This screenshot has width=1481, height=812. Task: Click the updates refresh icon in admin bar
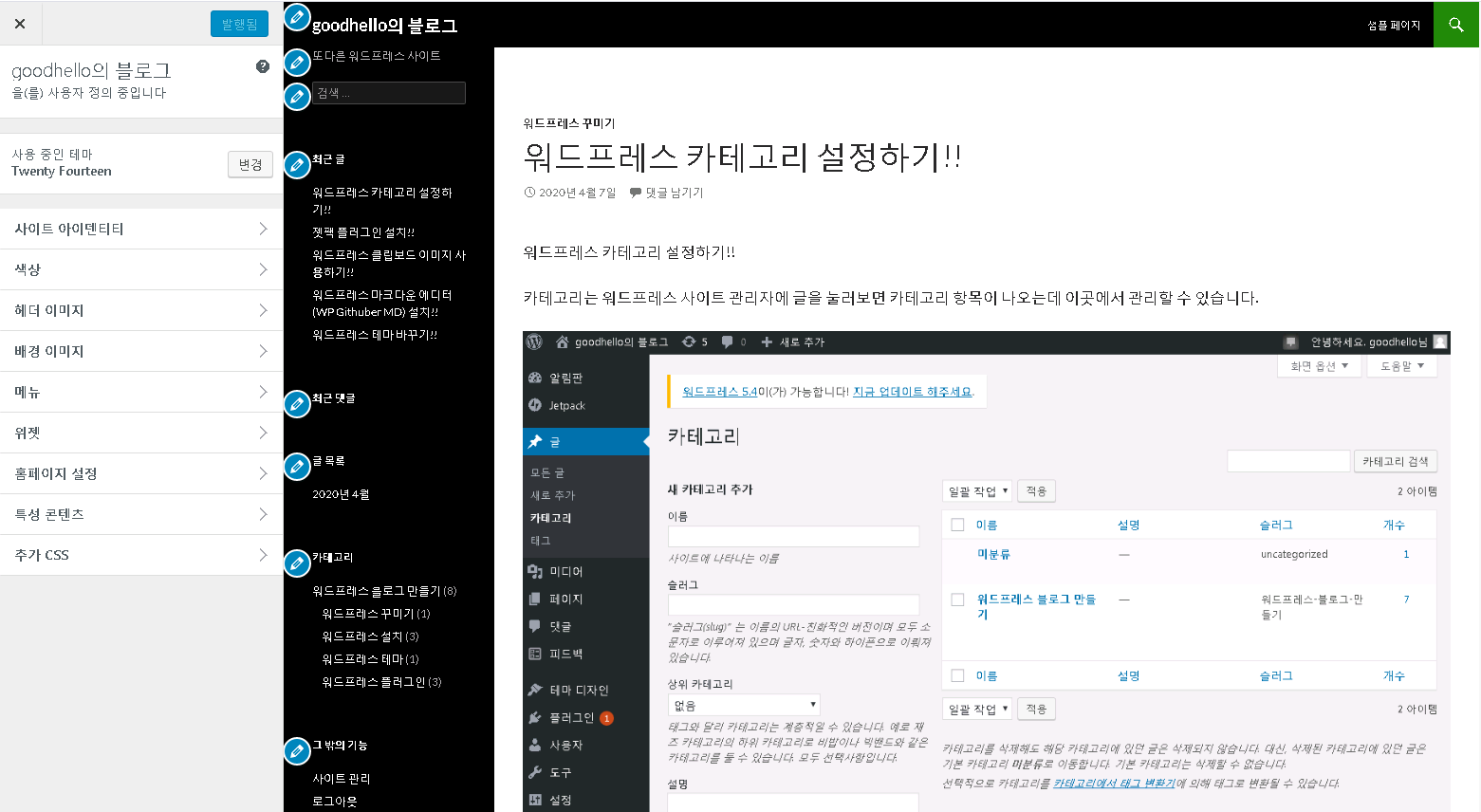tap(689, 341)
